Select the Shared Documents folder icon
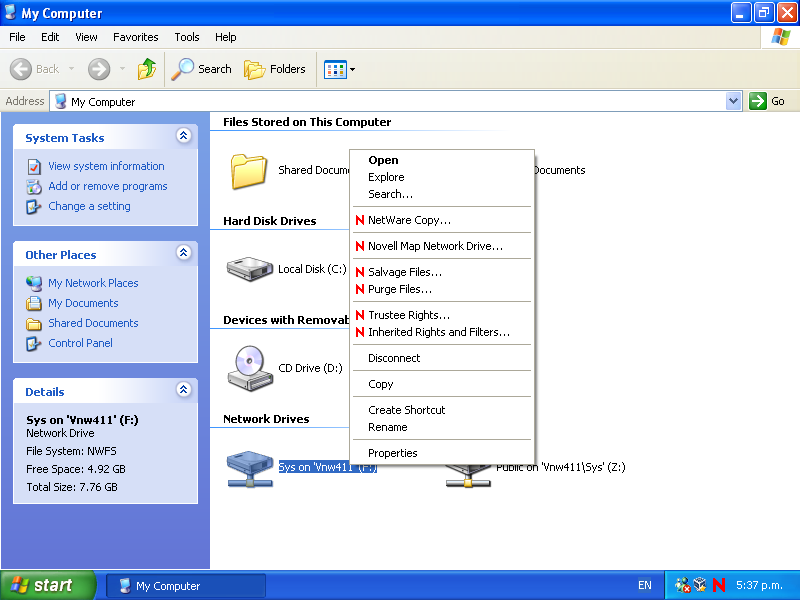Screen dimensions: 800x600 (x=248, y=171)
